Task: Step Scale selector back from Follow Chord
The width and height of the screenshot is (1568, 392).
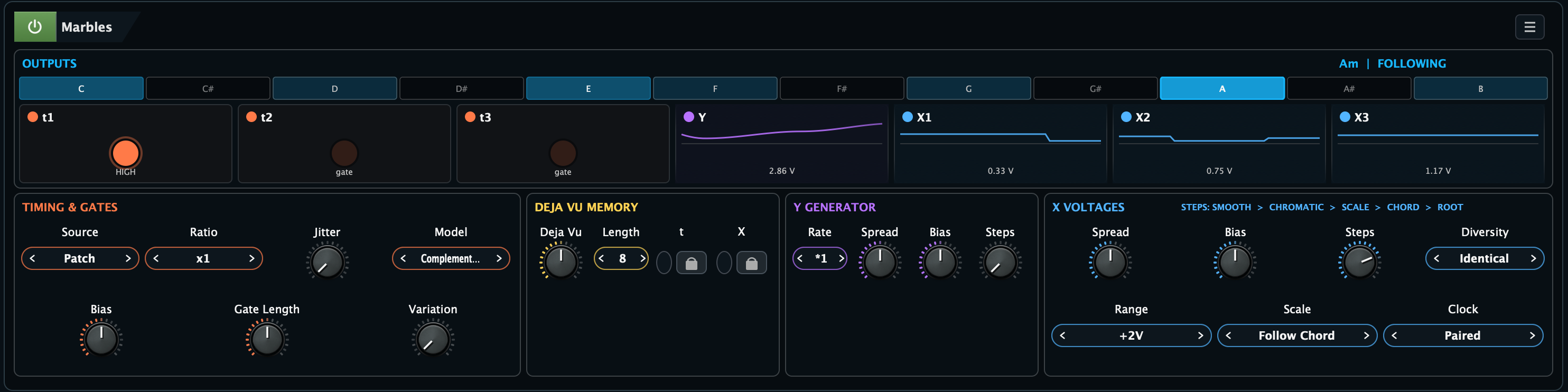Action: click(x=1228, y=336)
